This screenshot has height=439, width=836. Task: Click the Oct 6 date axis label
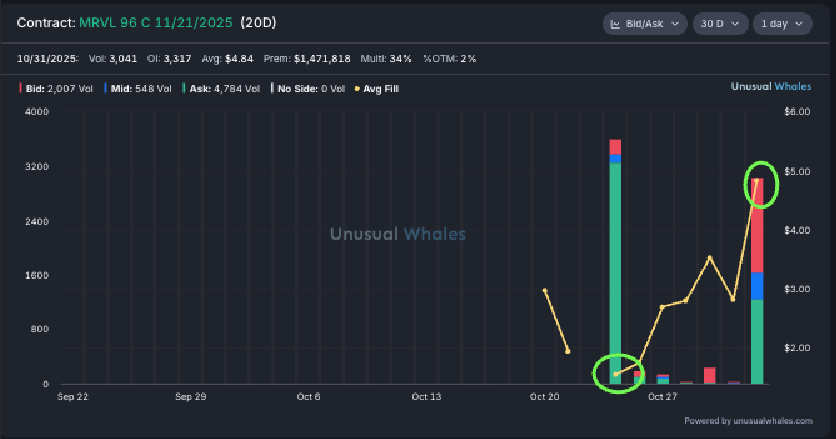(309, 397)
